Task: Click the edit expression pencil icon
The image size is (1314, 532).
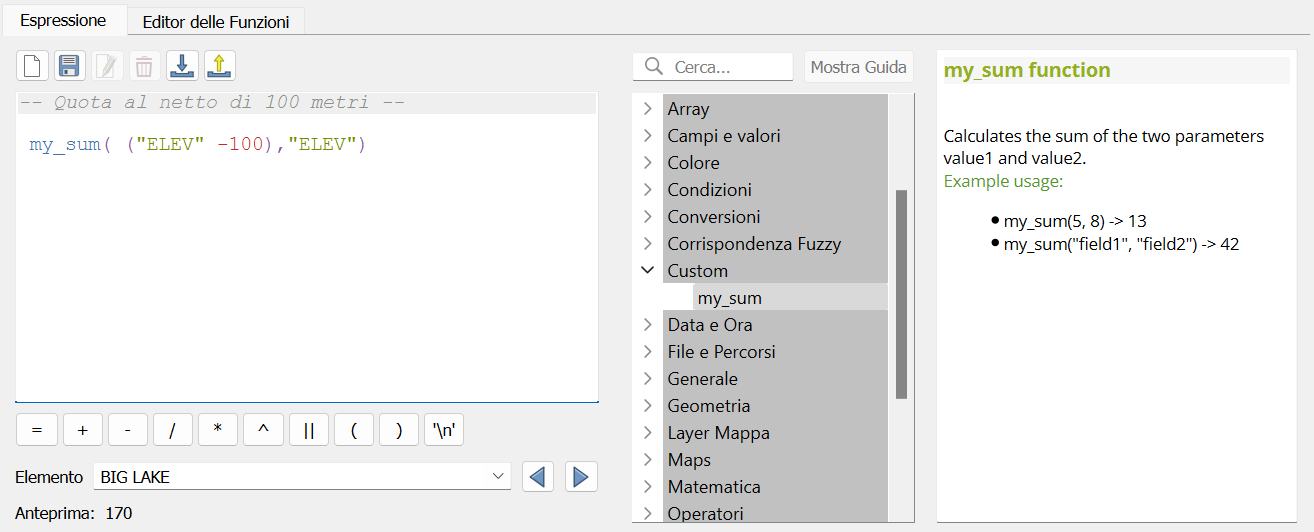Action: pos(107,67)
